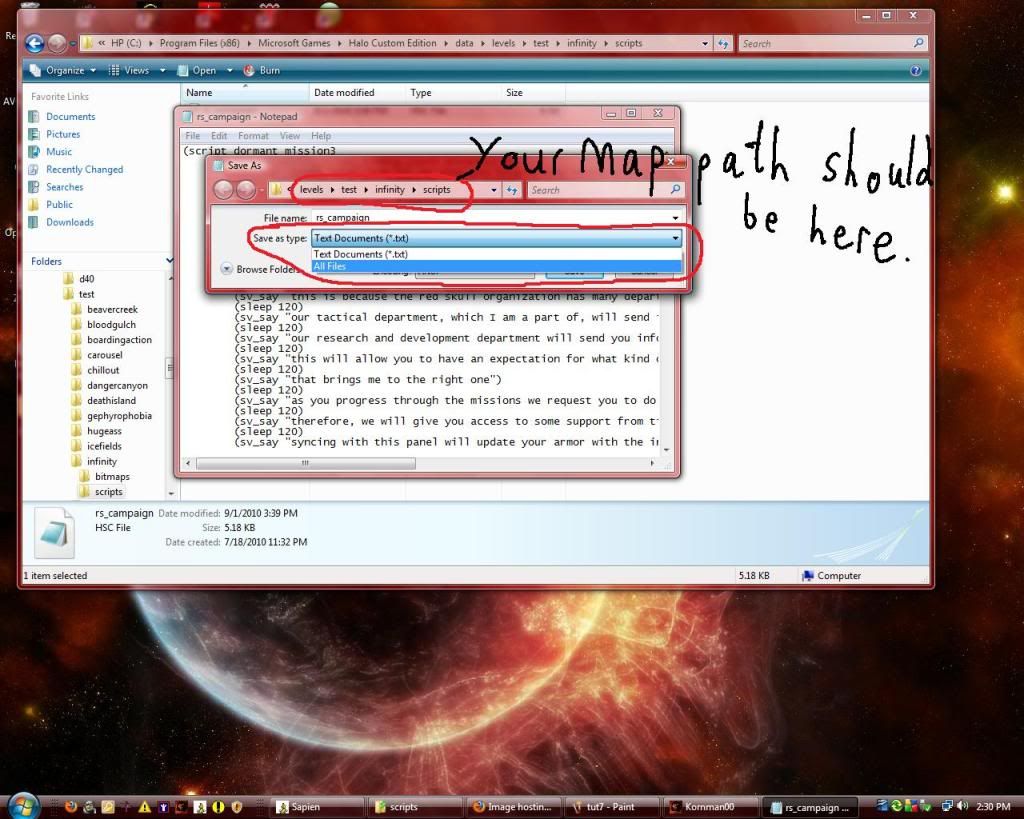
Task: Click the Computer status bar entry
Action: [831, 575]
